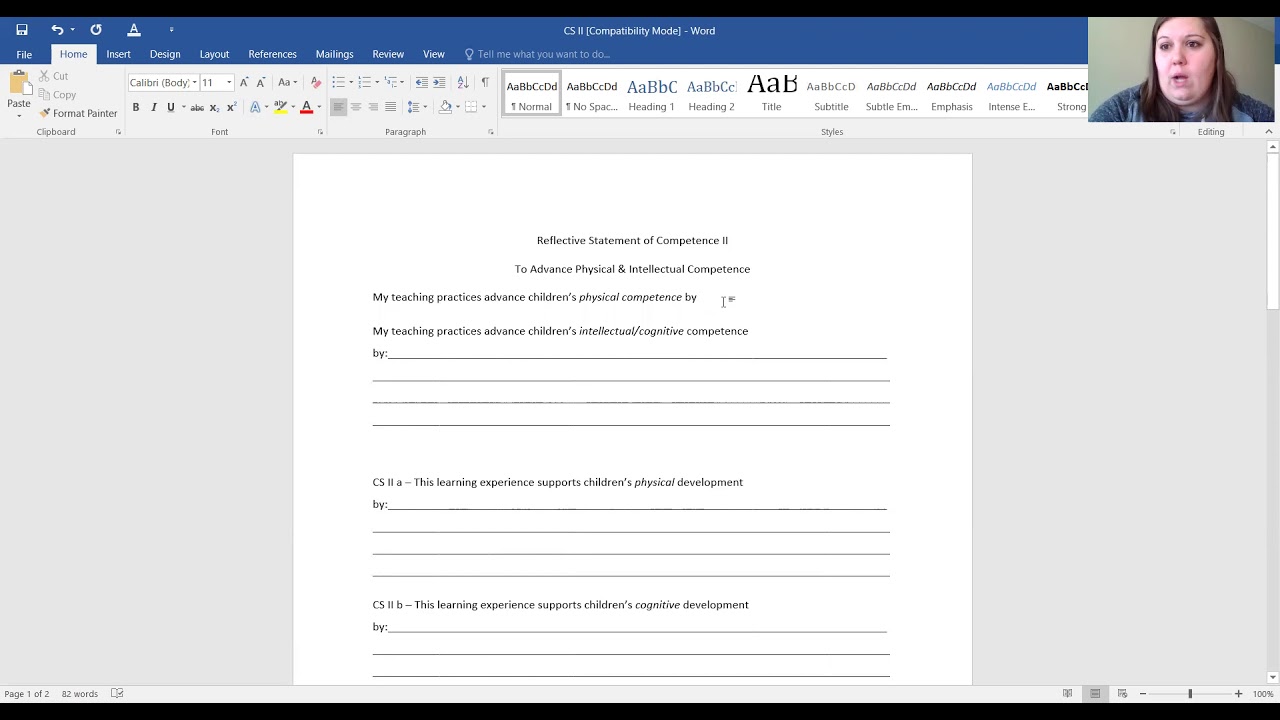Decrease paragraph indent
The image size is (1280, 720).
tap(421, 82)
